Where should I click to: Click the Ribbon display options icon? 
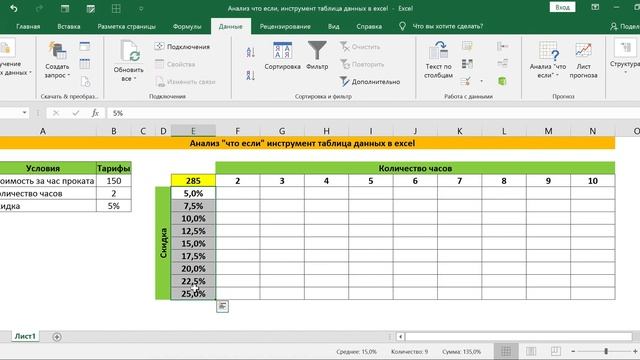point(595,7)
